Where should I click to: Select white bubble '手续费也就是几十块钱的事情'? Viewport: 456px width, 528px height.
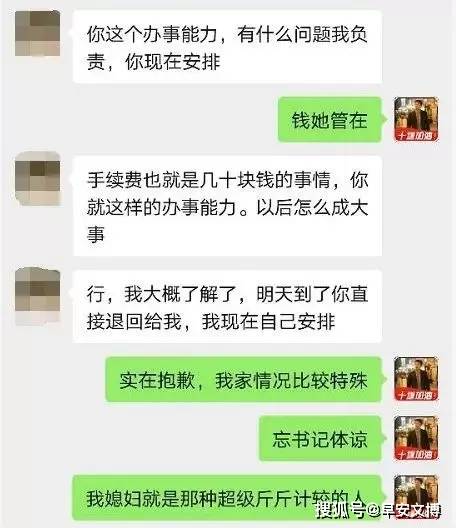(227, 206)
